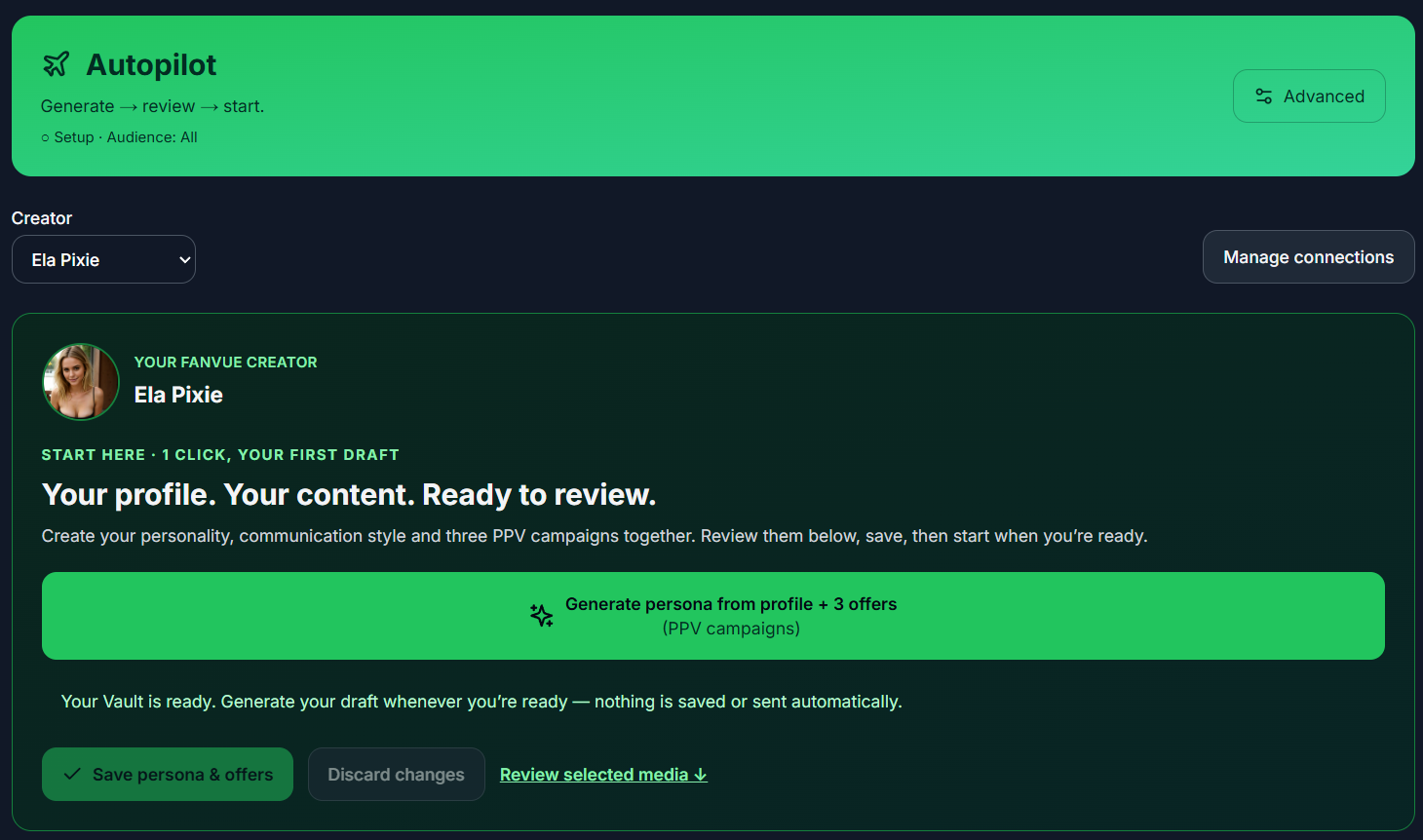
Task: Click 'YOUR FANVUE CREATOR' label
Action: (226, 363)
